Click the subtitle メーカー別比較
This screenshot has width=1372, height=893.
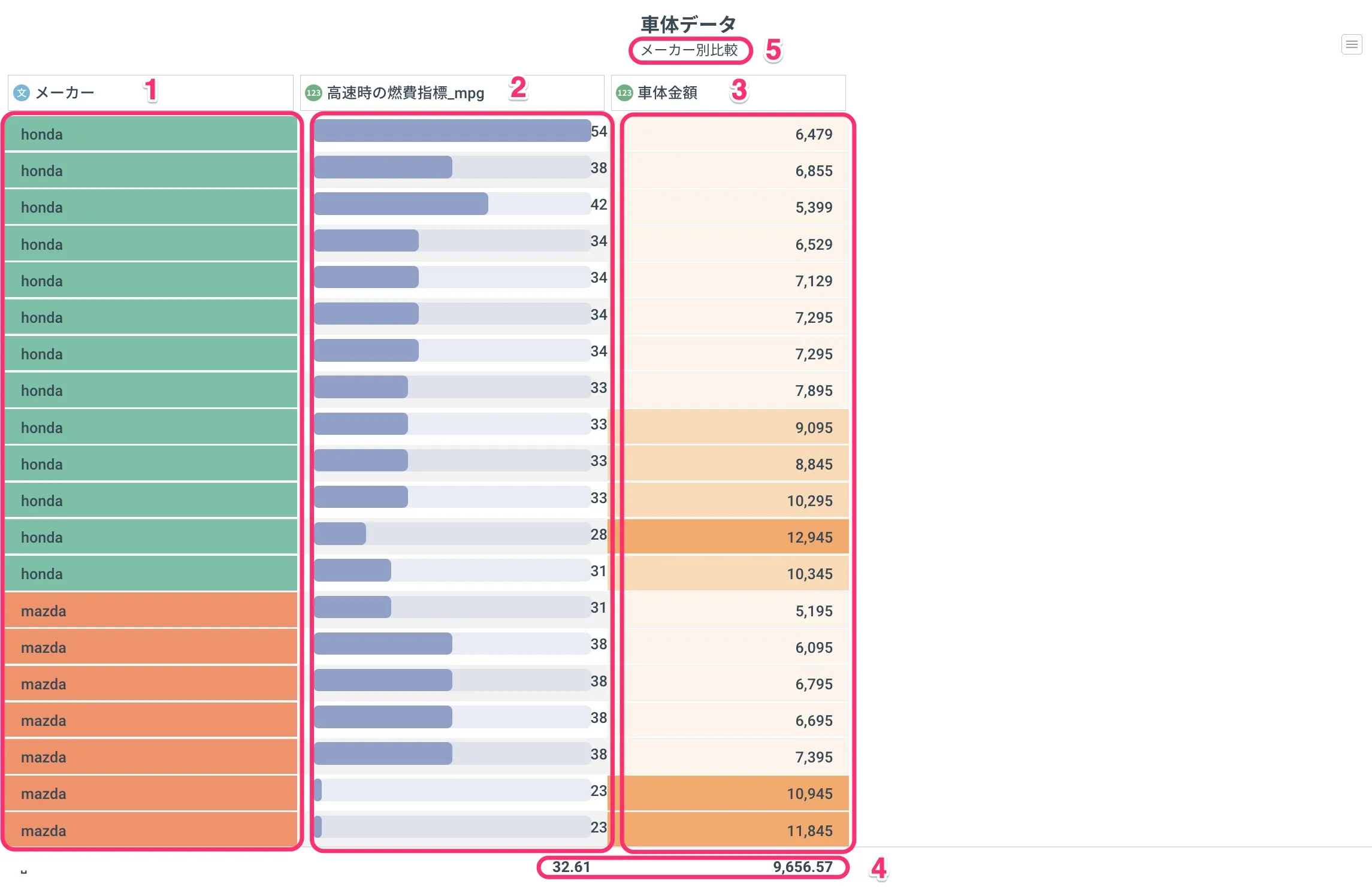point(690,50)
